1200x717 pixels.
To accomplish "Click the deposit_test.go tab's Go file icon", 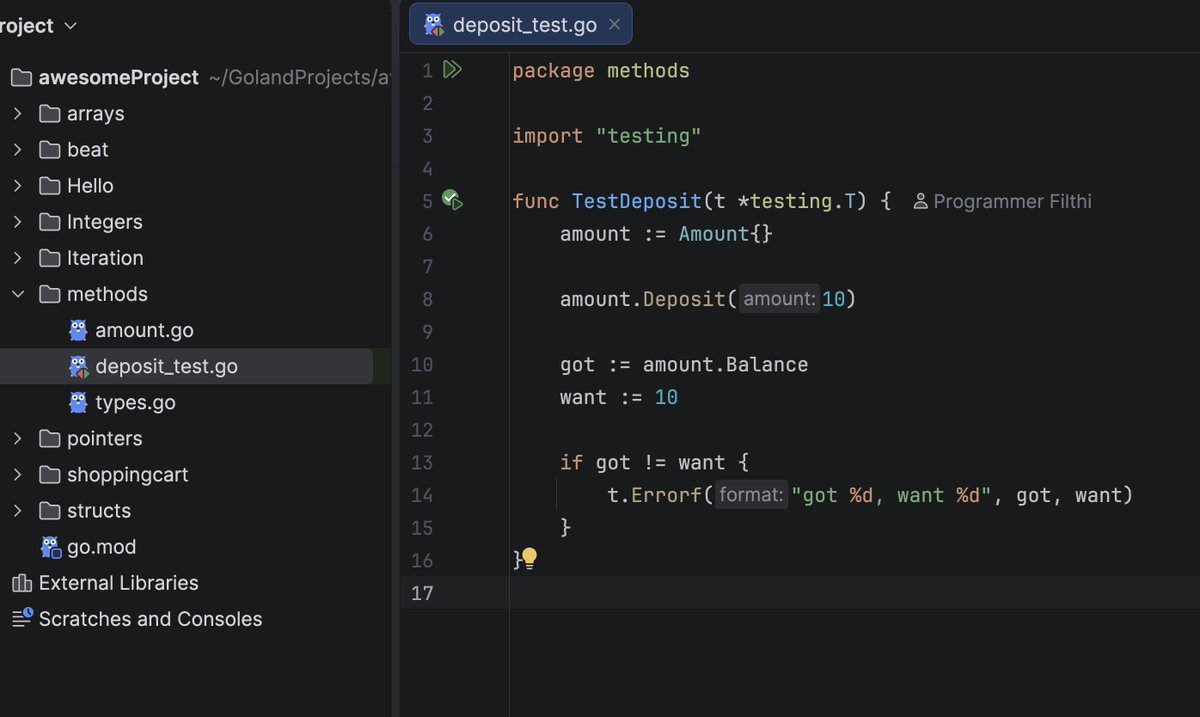I will pyautogui.click(x=433, y=25).
